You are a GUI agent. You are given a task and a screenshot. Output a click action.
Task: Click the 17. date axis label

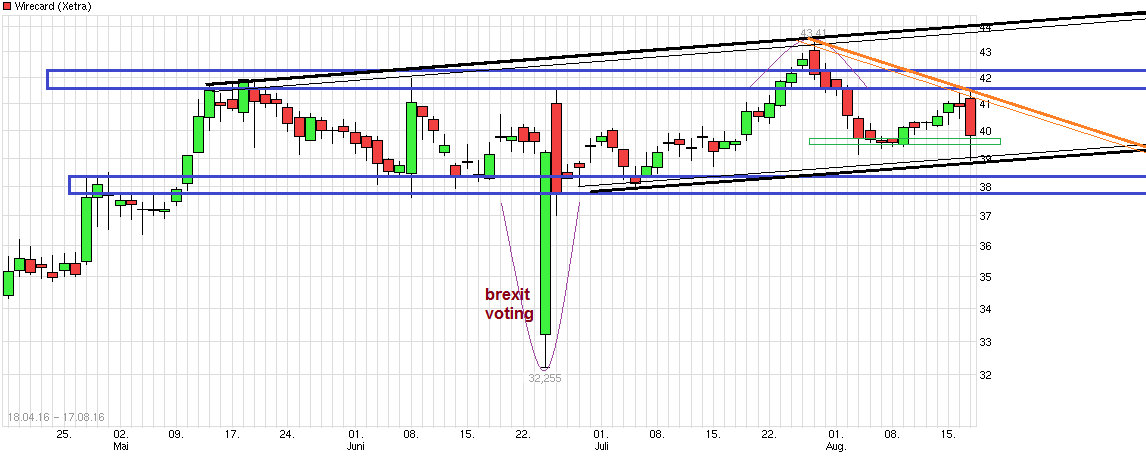(x=232, y=434)
